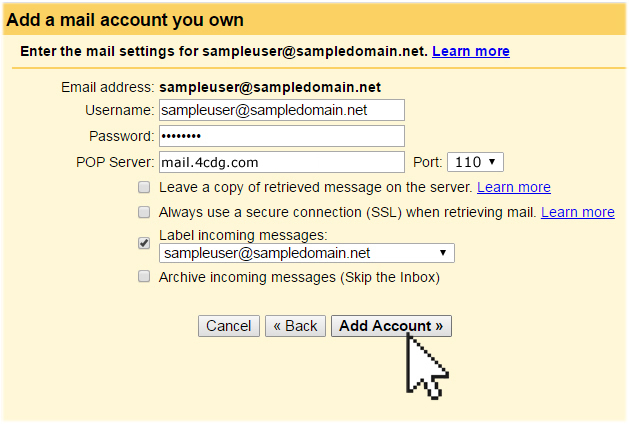
Task: Expand the label selection dropdown
Action: pos(307,253)
